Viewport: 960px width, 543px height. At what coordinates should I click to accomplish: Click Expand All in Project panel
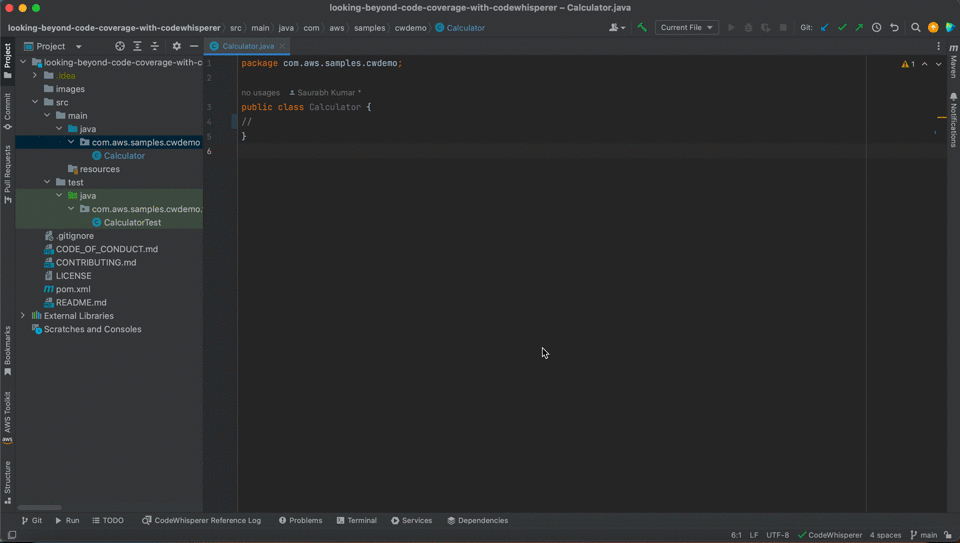[137, 46]
